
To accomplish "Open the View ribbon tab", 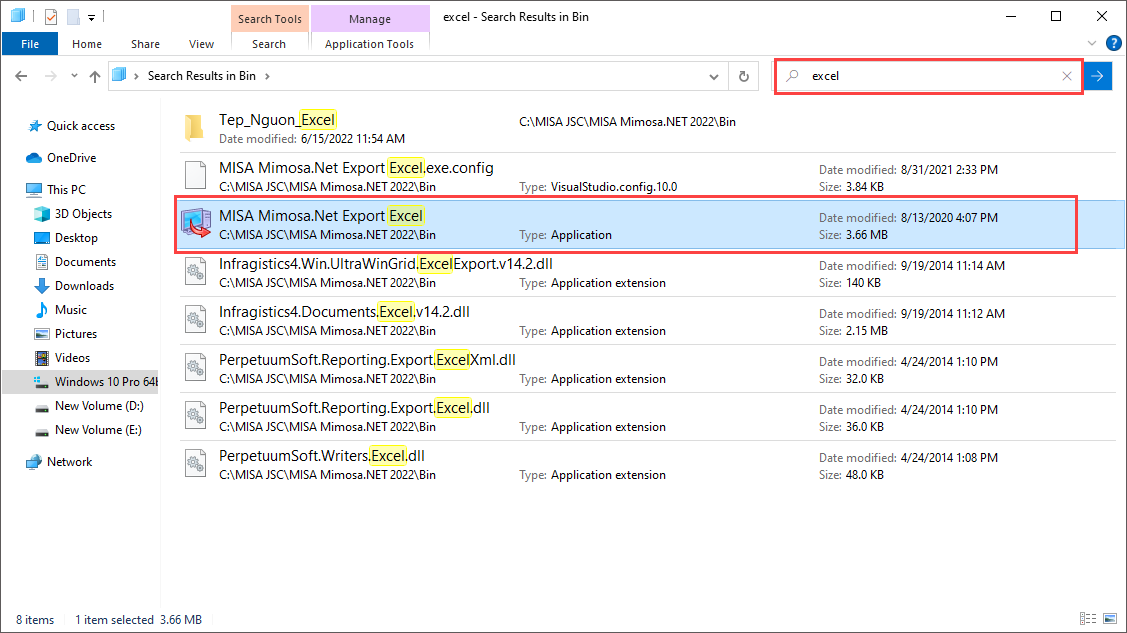I will click(201, 44).
